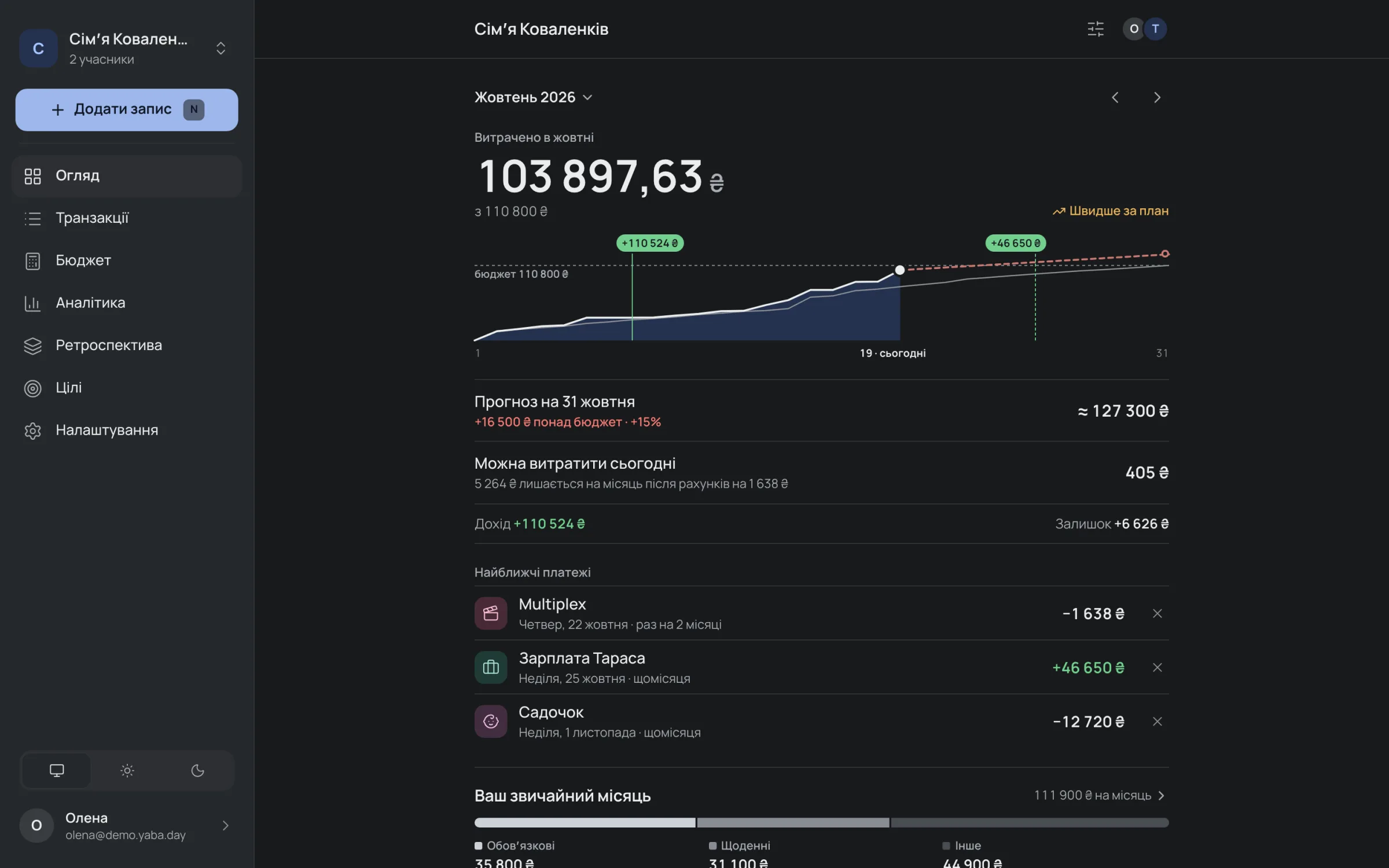Click the T member avatar in header
The width and height of the screenshot is (1389, 868).
[1156, 29]
